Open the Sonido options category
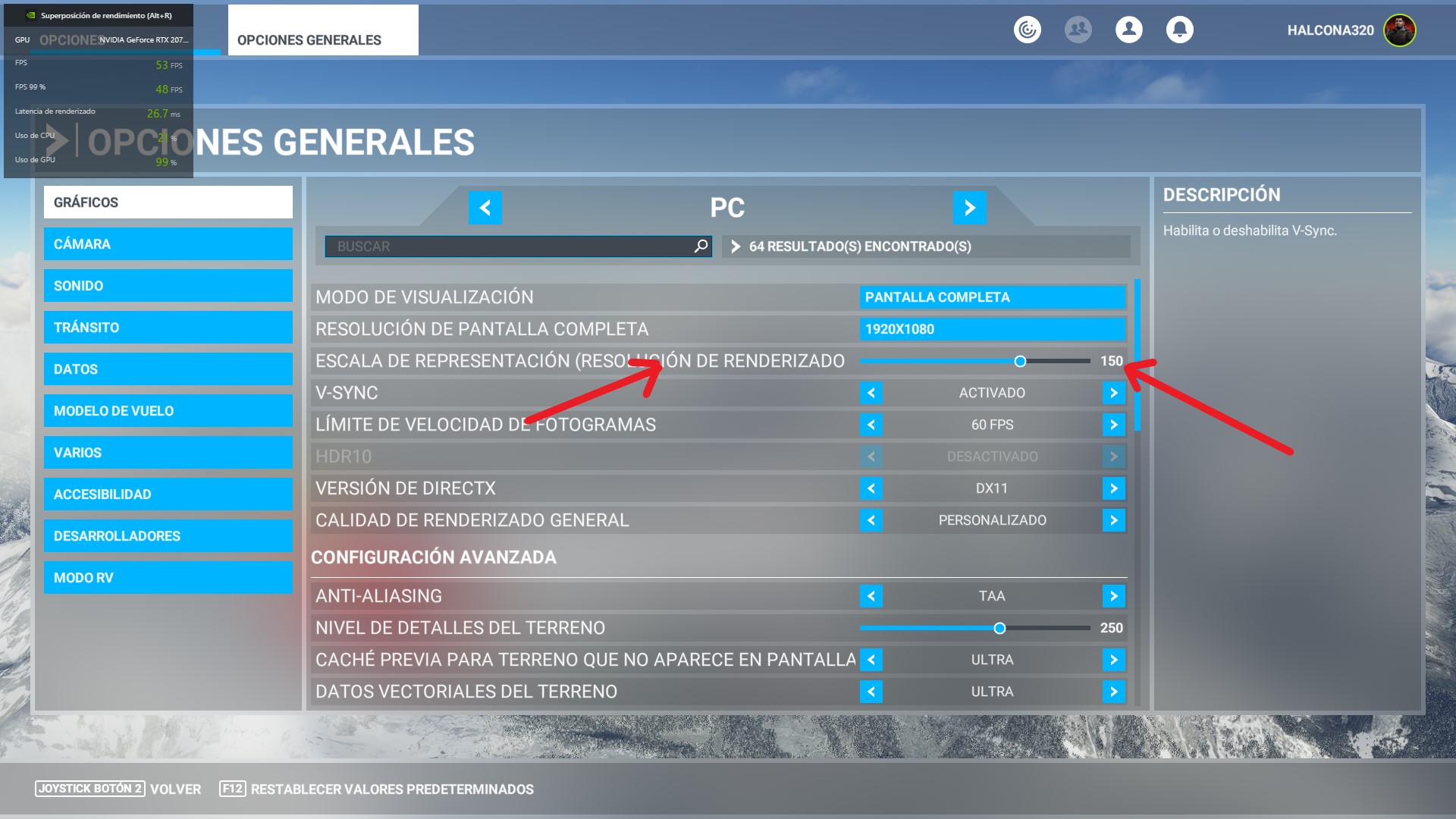Image resolution: width=1456 pixels, height=819 pixels. tap(168, 286)
